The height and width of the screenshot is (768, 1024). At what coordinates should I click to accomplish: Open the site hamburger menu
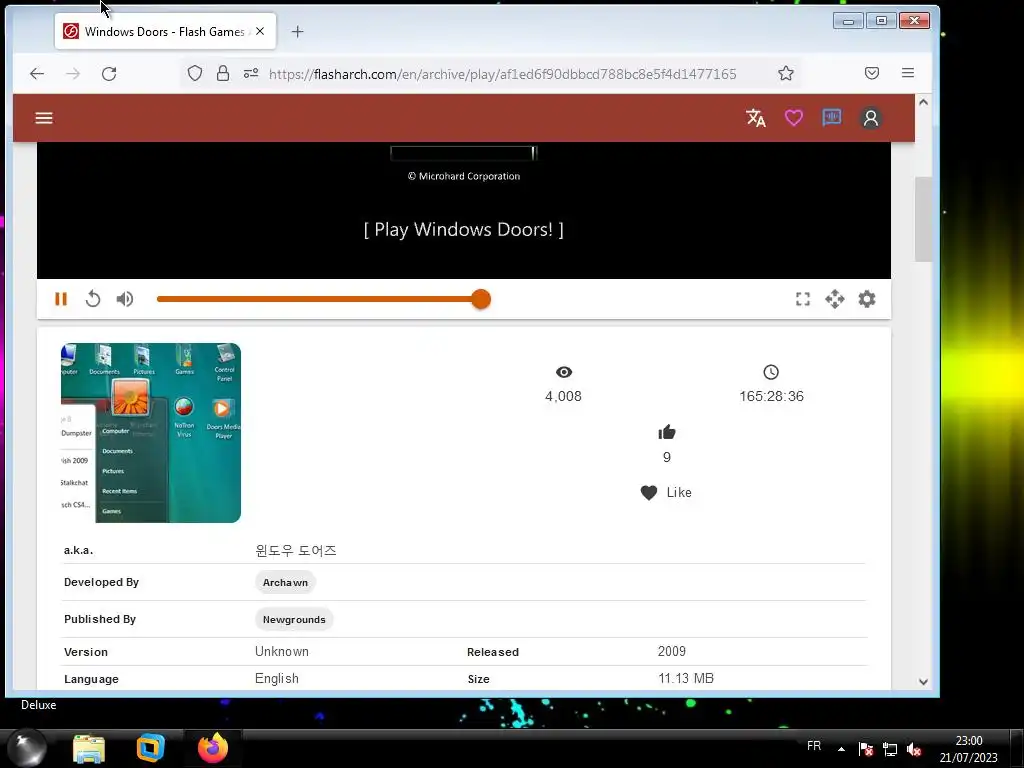44,118
